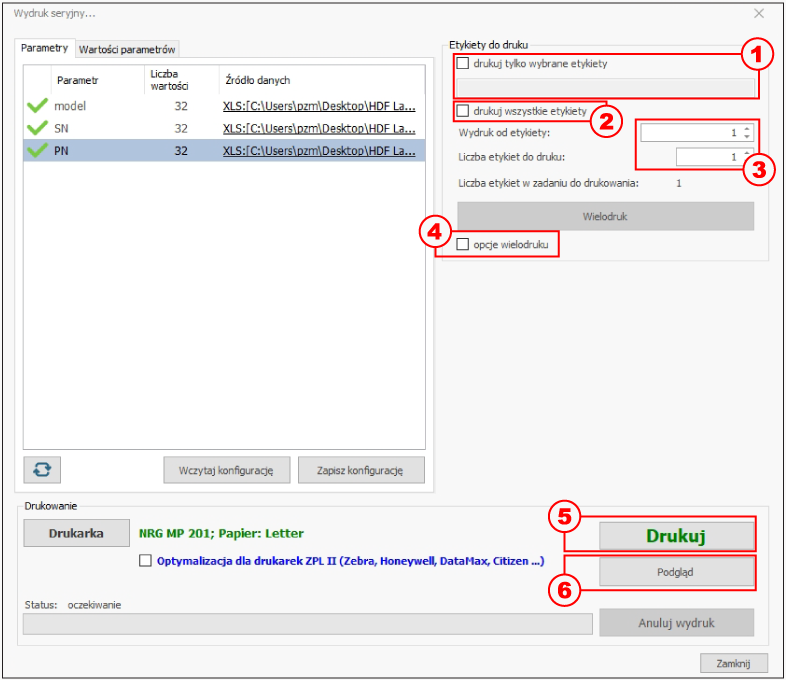Close the Wydruk seryjny dialog window
This screenshot has width=786, height=680.
pos(759,14)
